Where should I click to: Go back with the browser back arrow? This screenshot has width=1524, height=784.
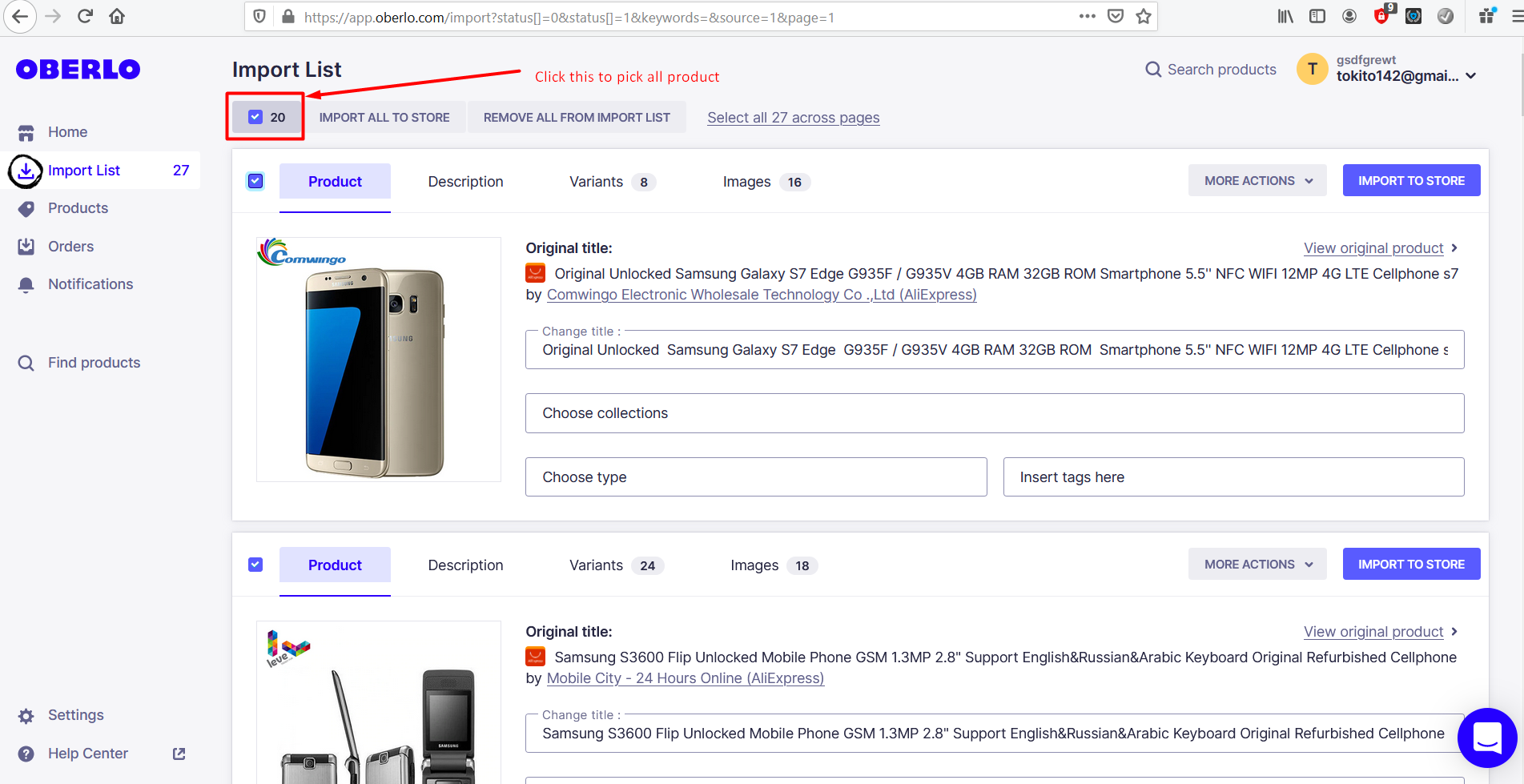tap(20, 17)
